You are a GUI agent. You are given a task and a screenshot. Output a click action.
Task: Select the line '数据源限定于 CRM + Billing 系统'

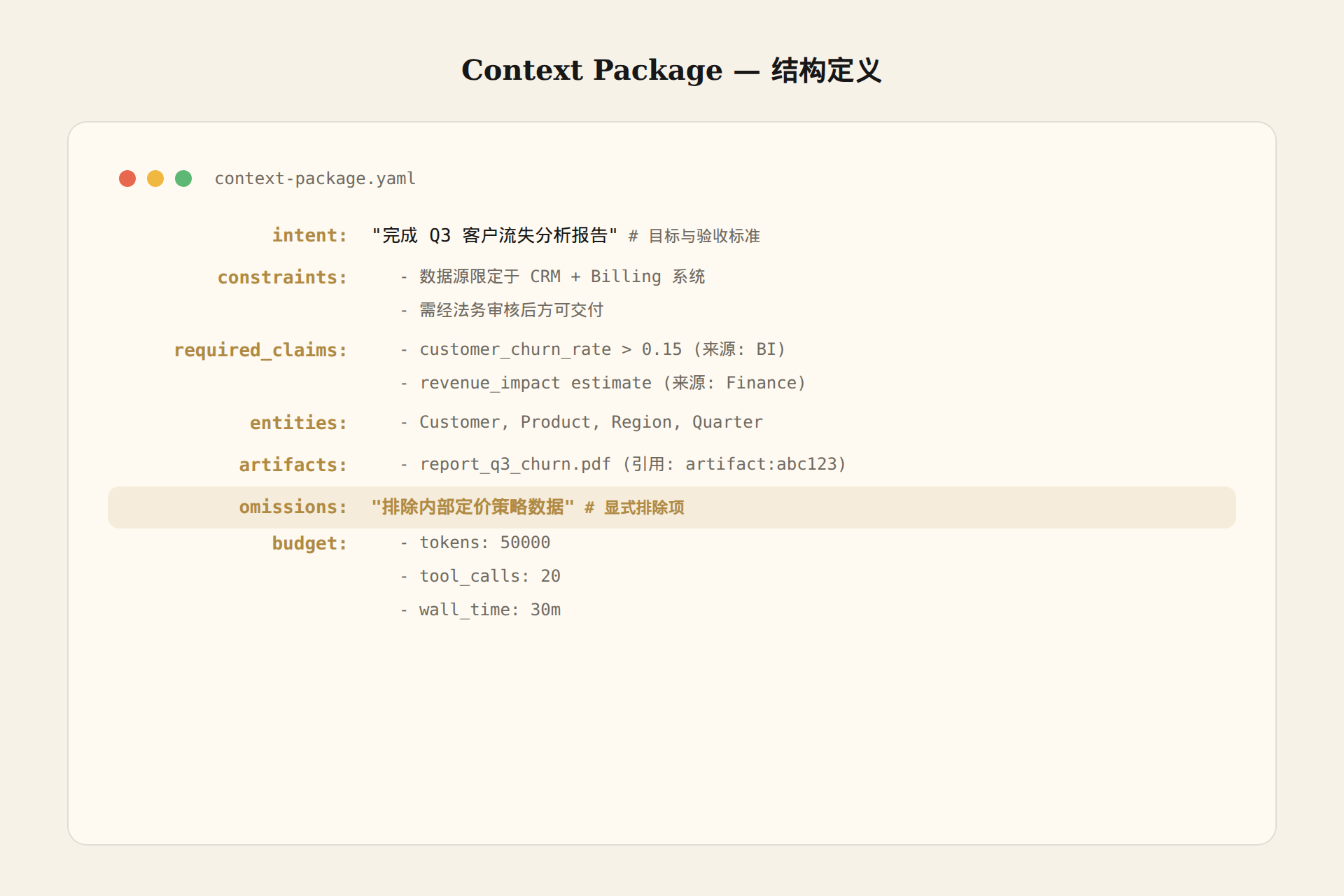tap(552, 276)
